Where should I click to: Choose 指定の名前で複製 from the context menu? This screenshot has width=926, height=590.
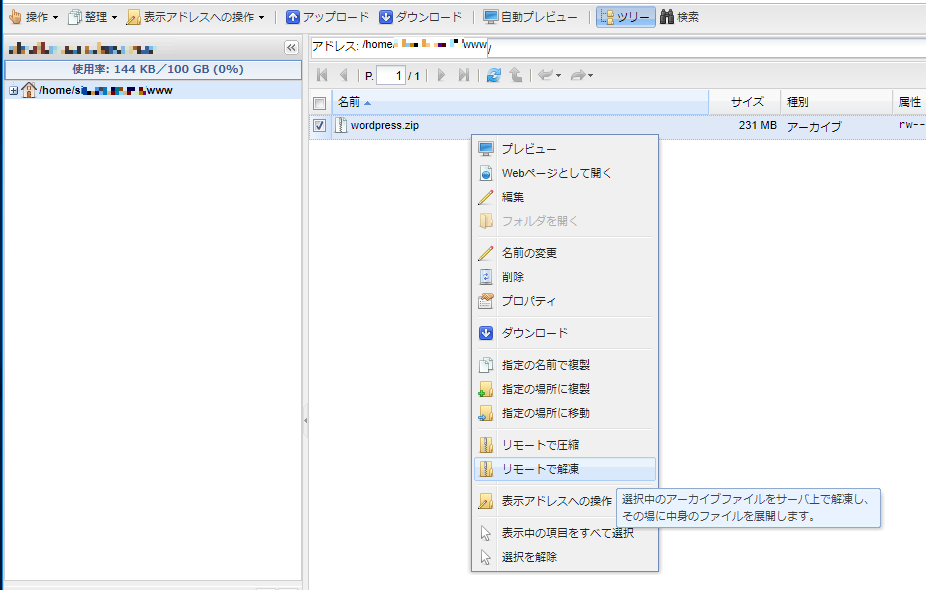565,365
